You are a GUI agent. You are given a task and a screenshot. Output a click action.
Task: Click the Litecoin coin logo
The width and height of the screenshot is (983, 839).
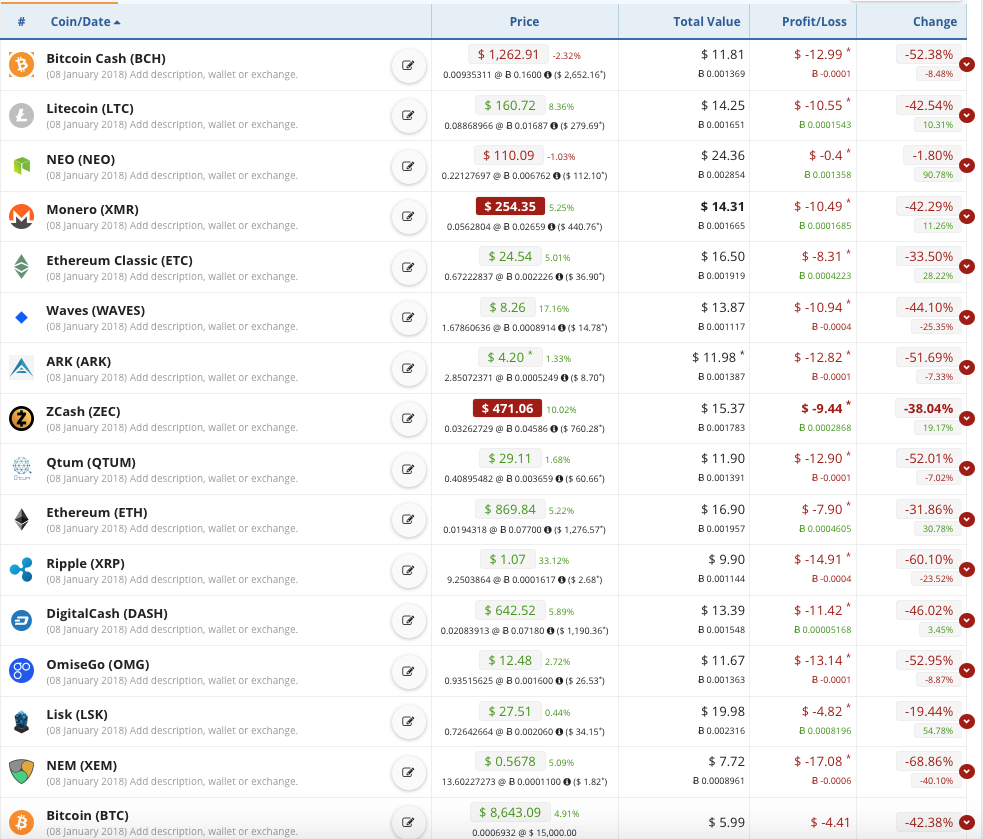21,115
